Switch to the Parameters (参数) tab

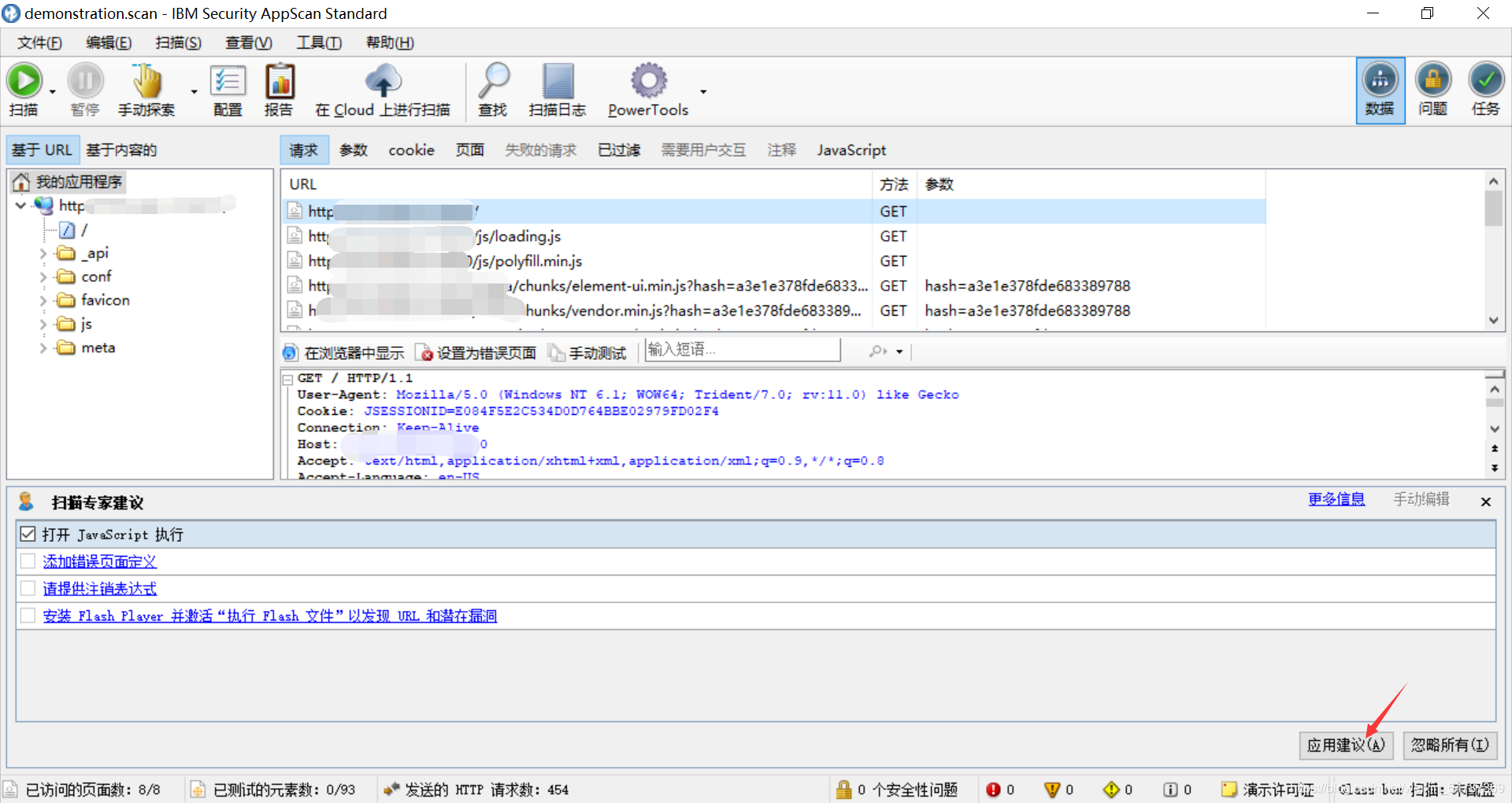tap(354, 150)
